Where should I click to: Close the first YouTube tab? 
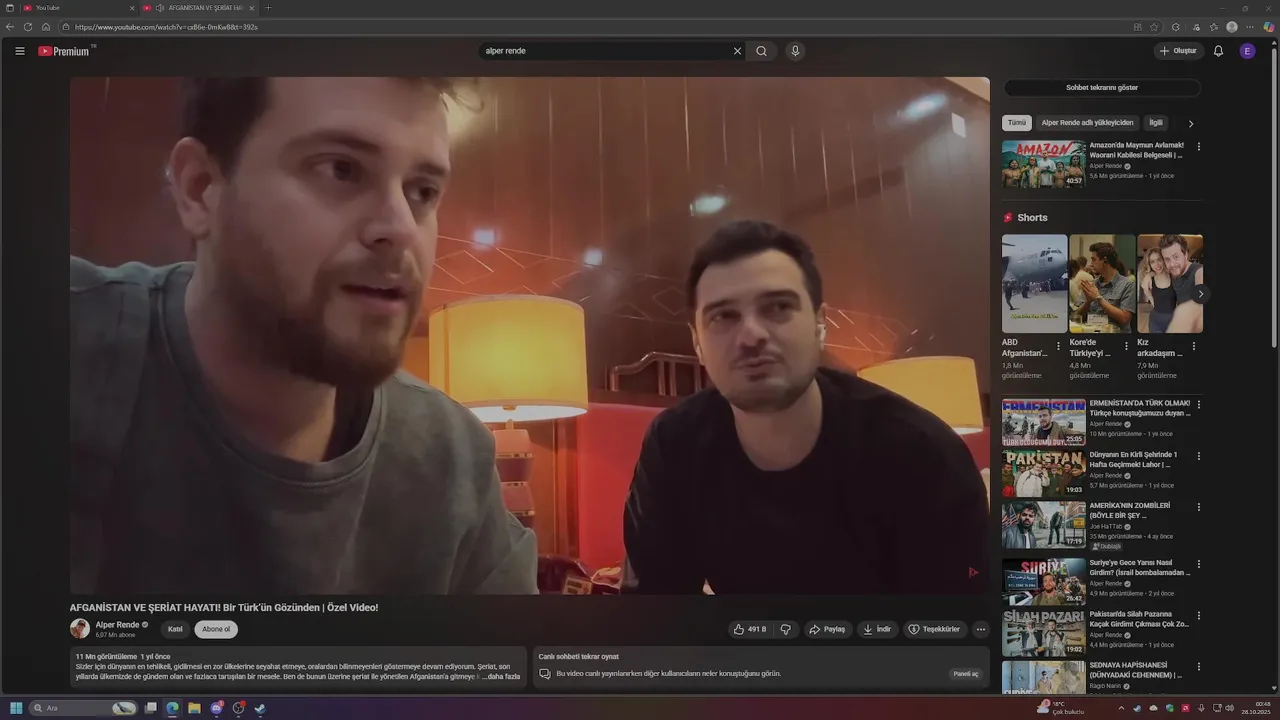(132, 8)
